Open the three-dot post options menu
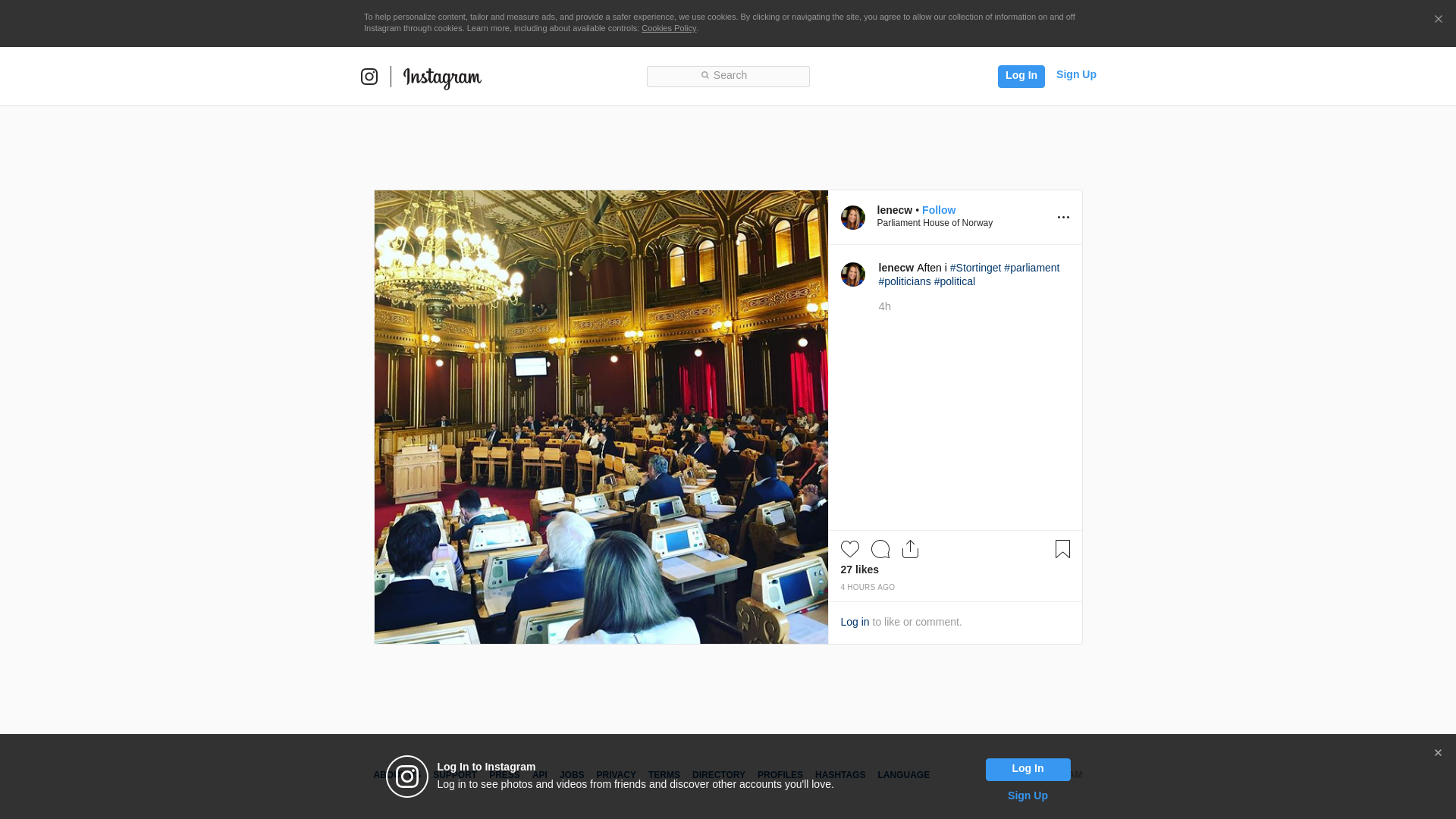 pyautogui.click(x=1063, y=218)
